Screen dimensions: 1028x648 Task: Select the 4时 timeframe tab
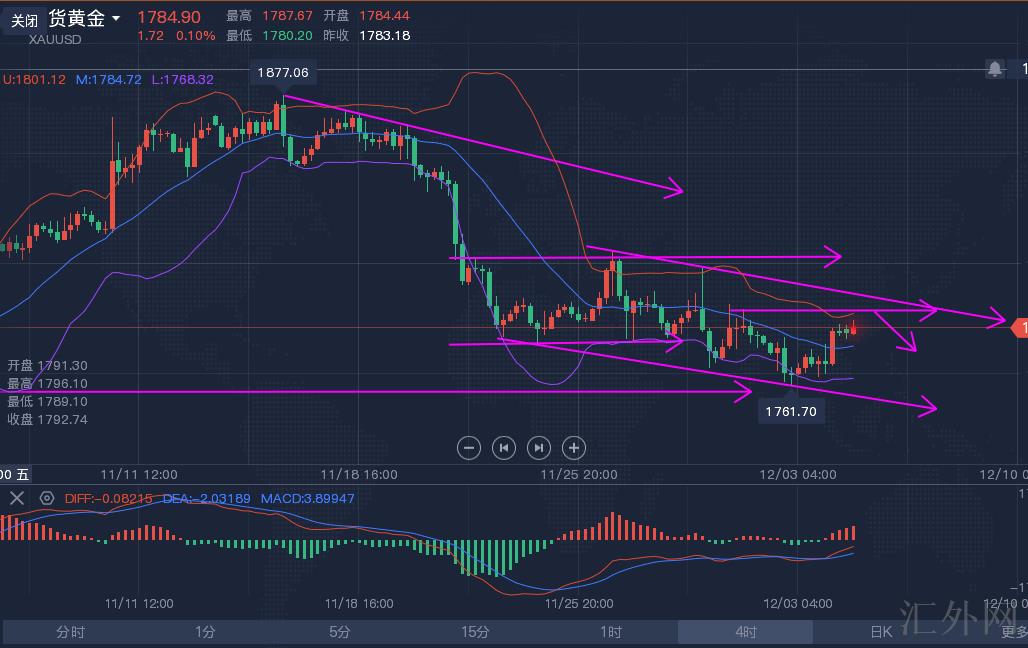[x=745, y=631]
